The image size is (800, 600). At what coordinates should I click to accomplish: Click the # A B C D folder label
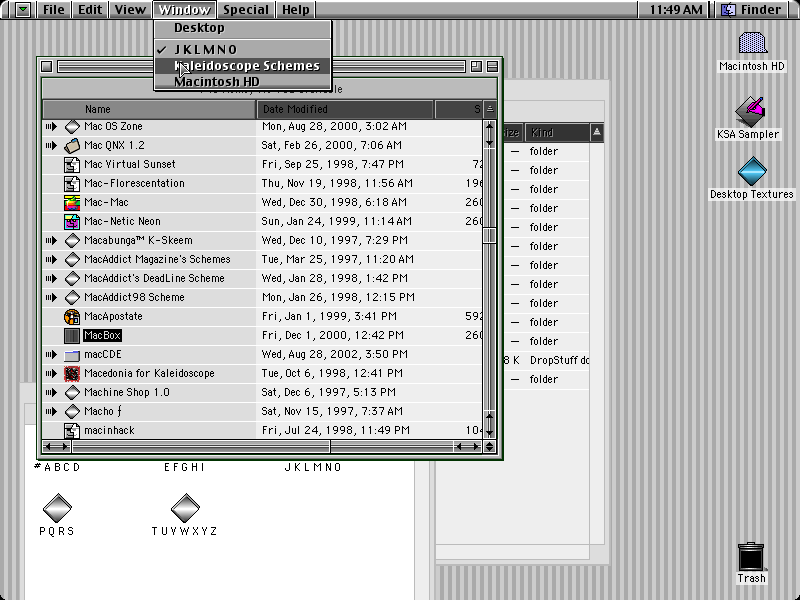click(57, 467)
